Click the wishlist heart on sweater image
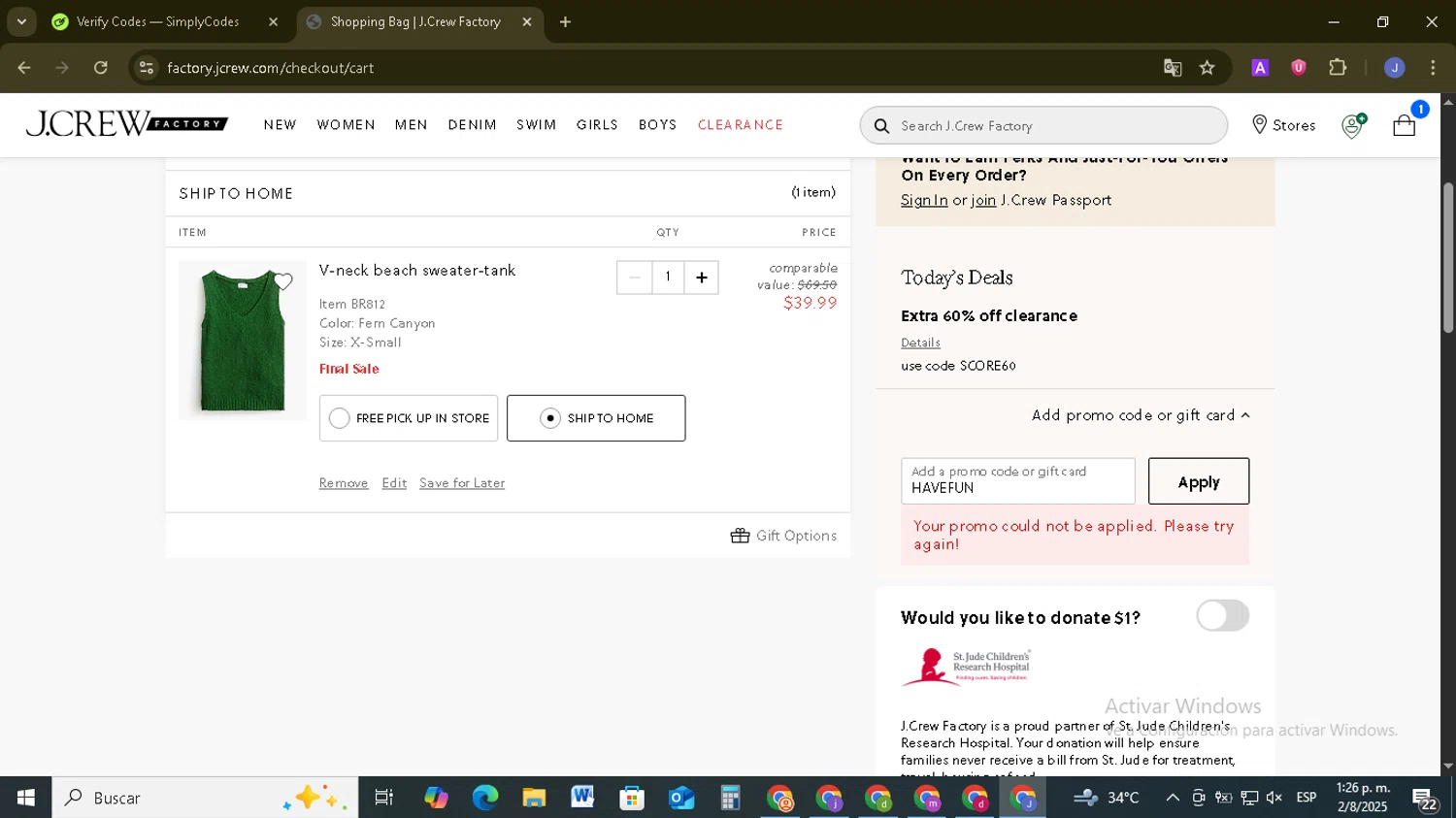Screen dimensions: 1456x818 [282, 282]
